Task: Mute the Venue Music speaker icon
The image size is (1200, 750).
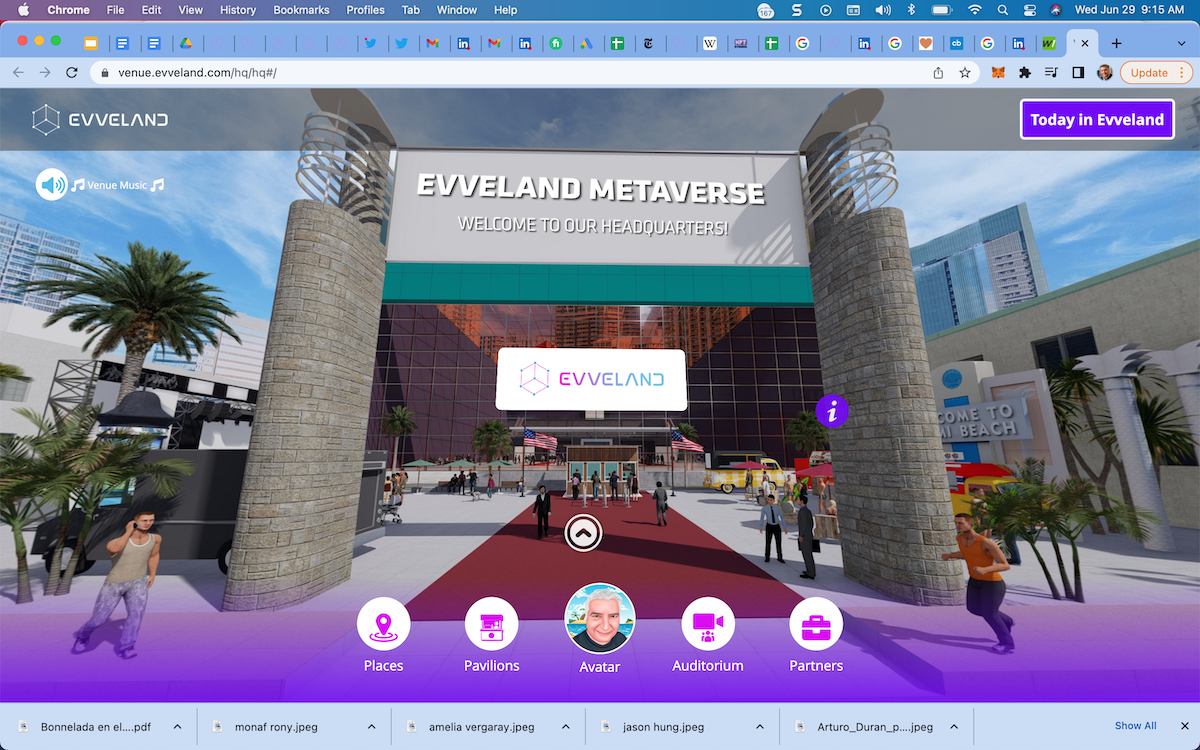Action: coord(52,184)
